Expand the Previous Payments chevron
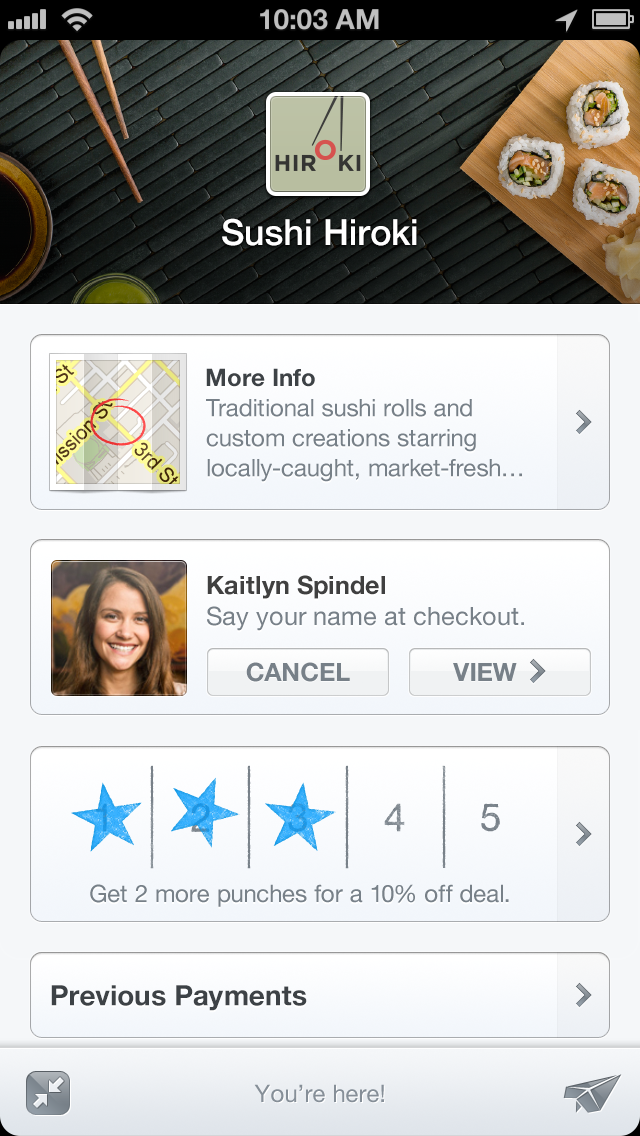The height and width of the screenshot is (1136, 640). 584,995
